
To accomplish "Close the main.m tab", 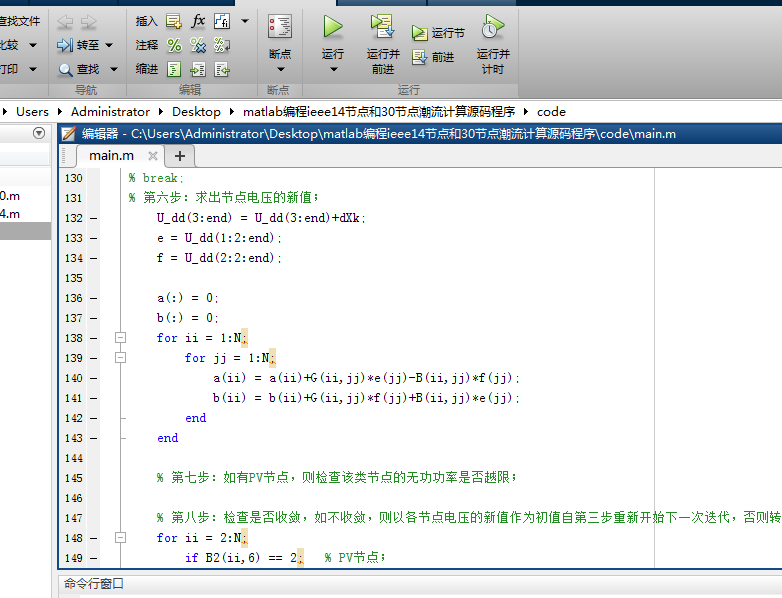I will [x=153, y=156].
